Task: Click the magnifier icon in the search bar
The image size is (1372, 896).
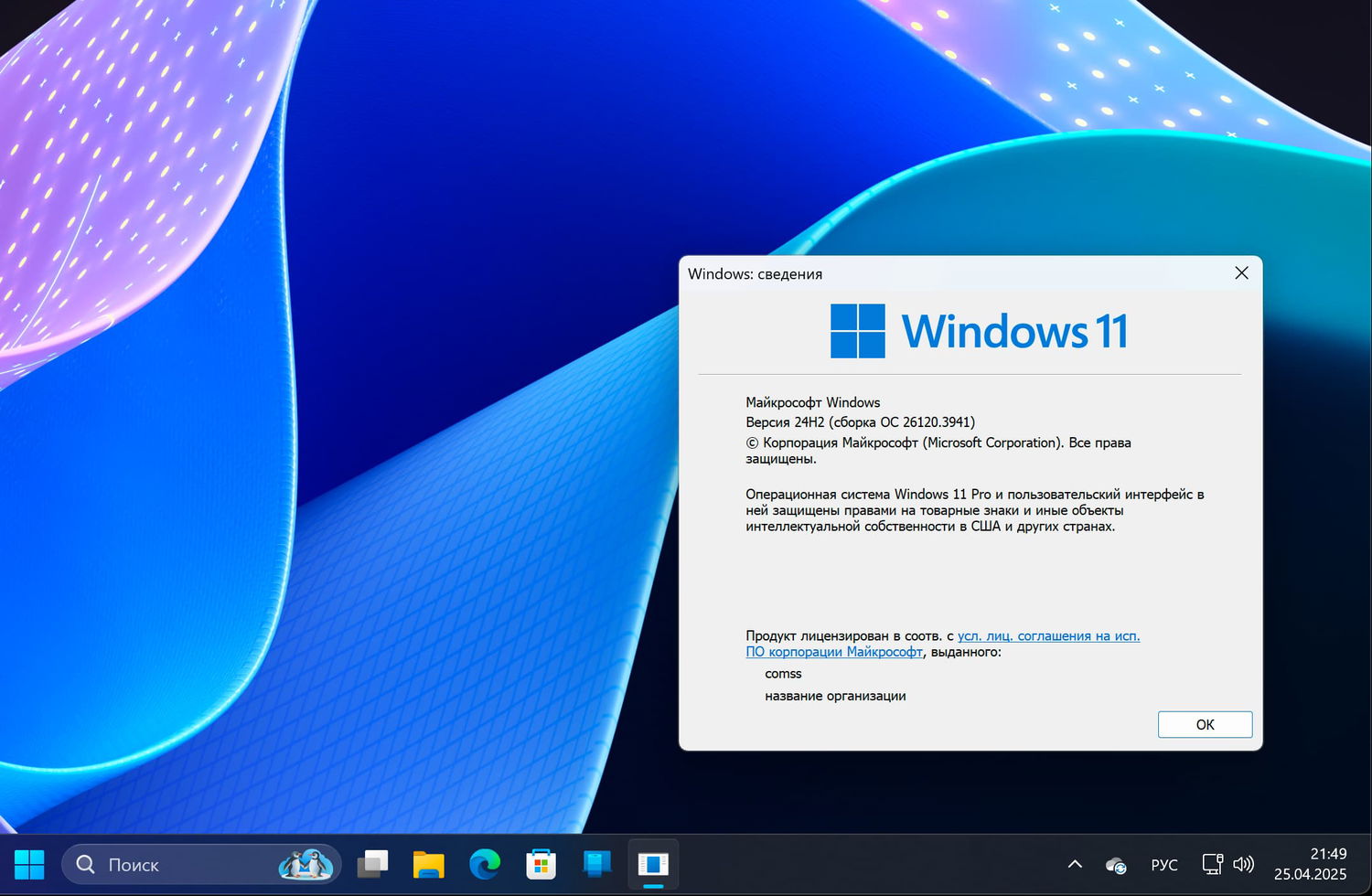Action: [84, 864]
